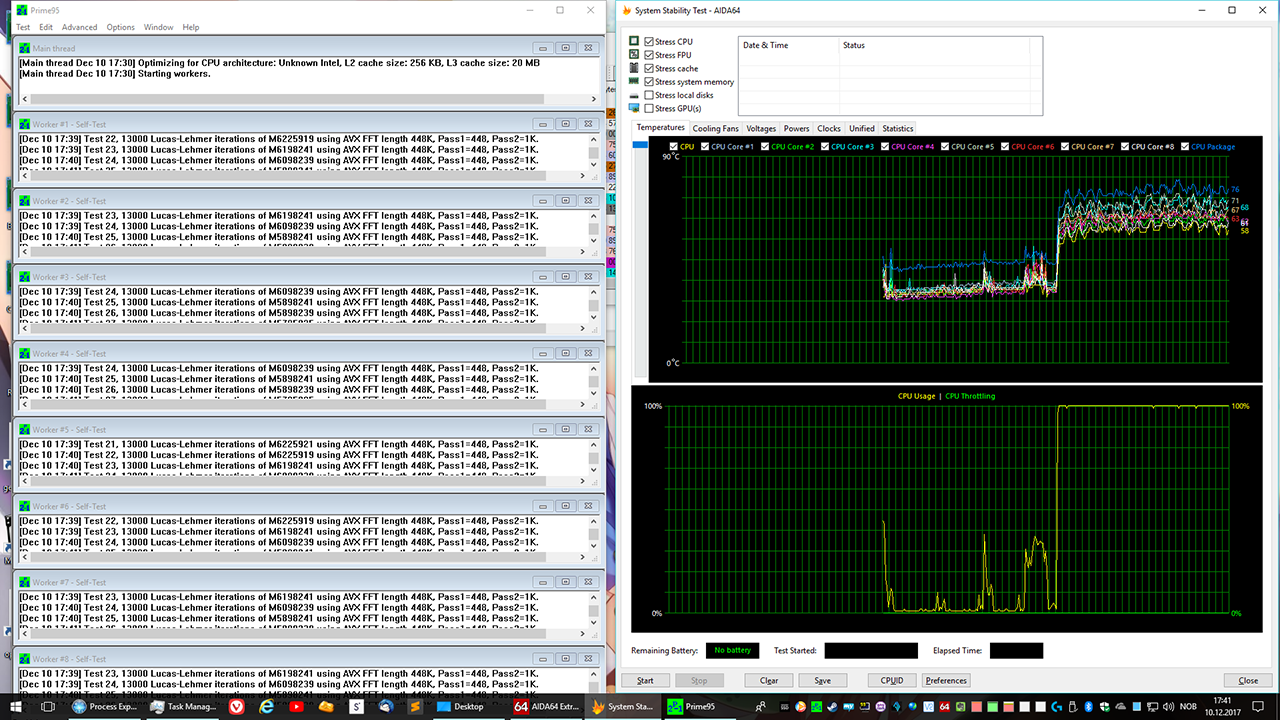This screenshot has width=1280, height=720.
Task: Switch to Process Explorer in the taskbar
Action: 106,706
